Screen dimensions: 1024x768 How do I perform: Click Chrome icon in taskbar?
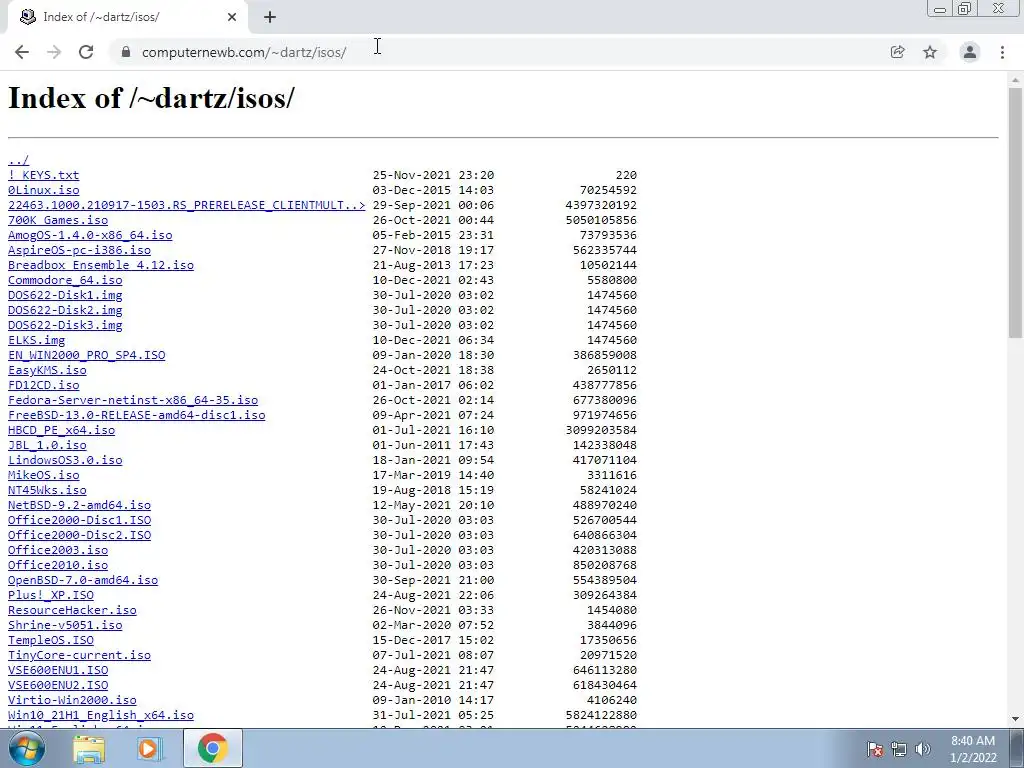point(212,748)
